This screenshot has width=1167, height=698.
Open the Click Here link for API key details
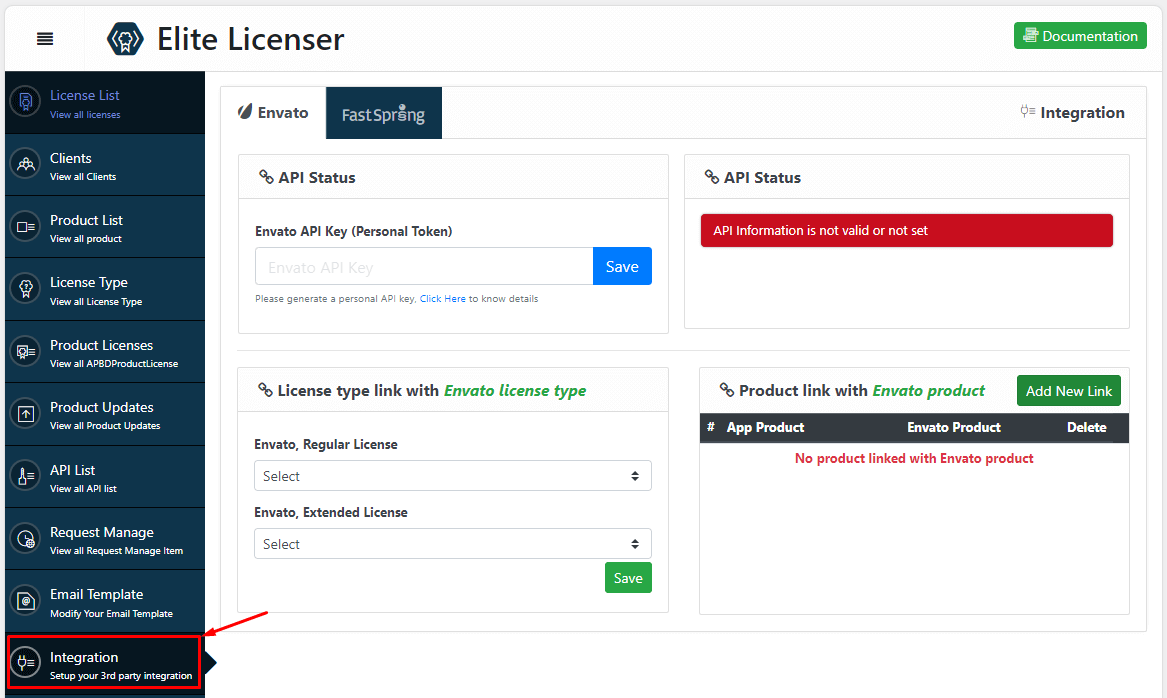(x=443, y=298)
